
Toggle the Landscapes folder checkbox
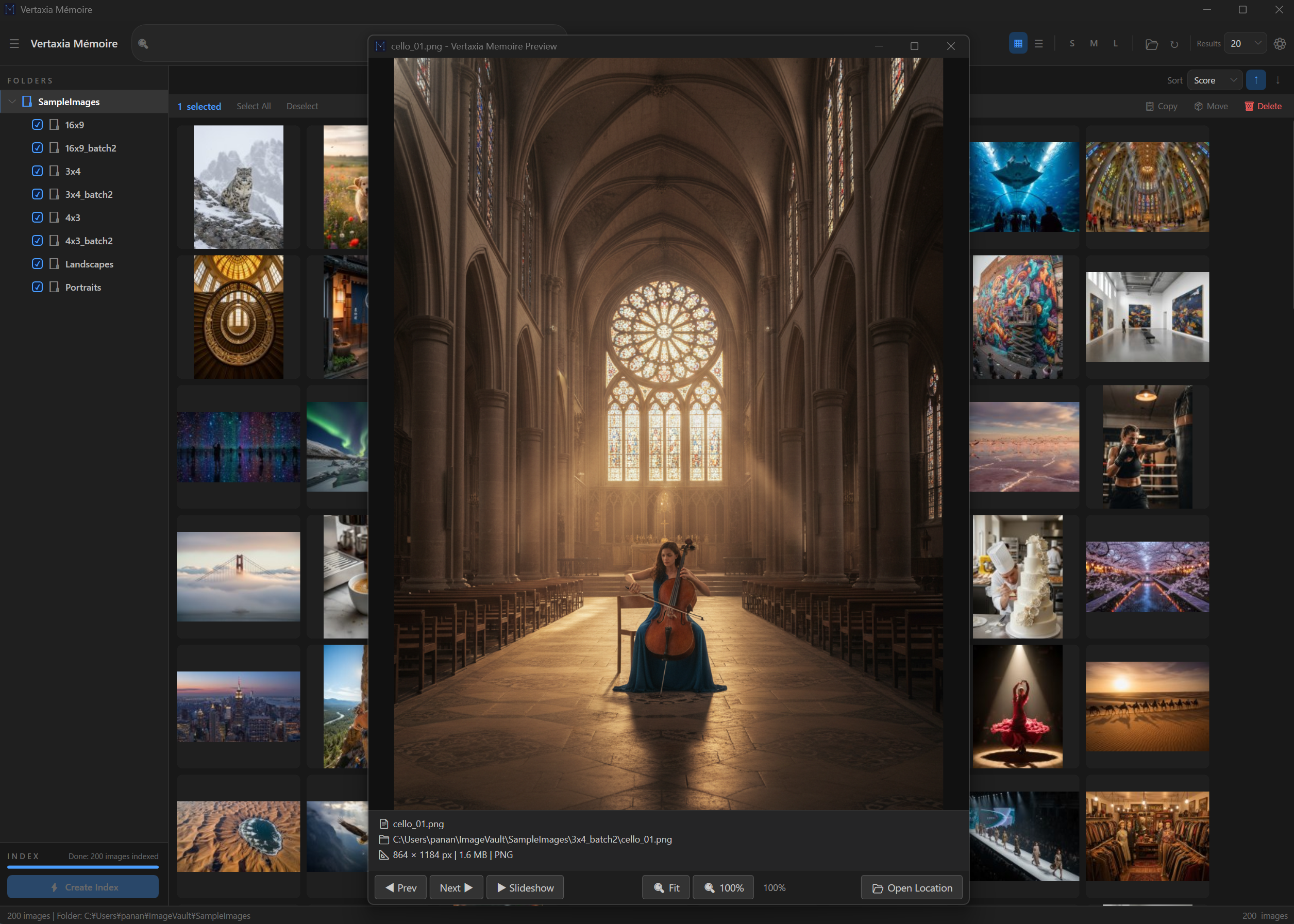(38, 264)
